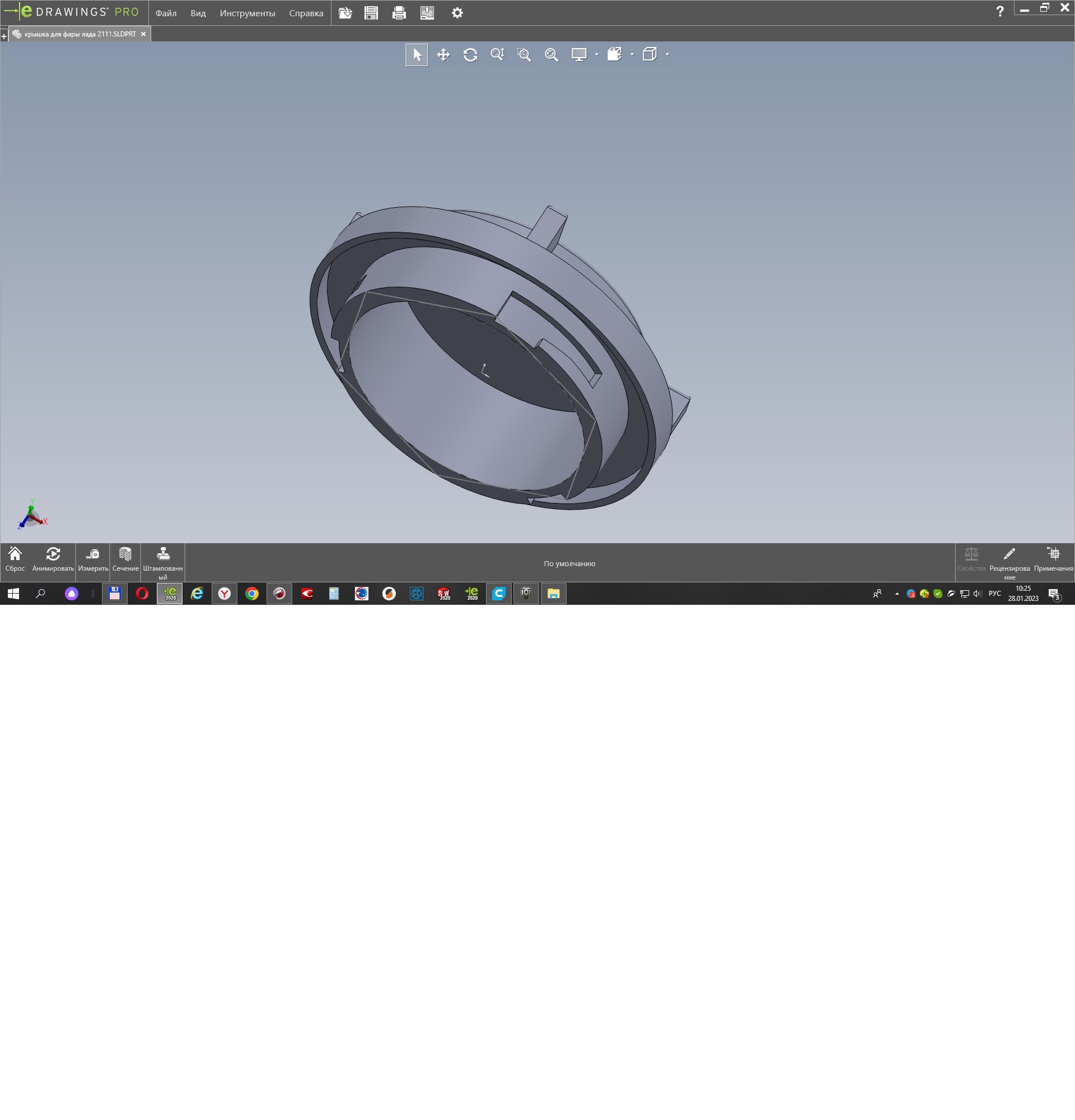The height and width of the screenshot is (1120, 1075).
Task: Open the Measure (Измерить) tool
Action: click(92, 559)
